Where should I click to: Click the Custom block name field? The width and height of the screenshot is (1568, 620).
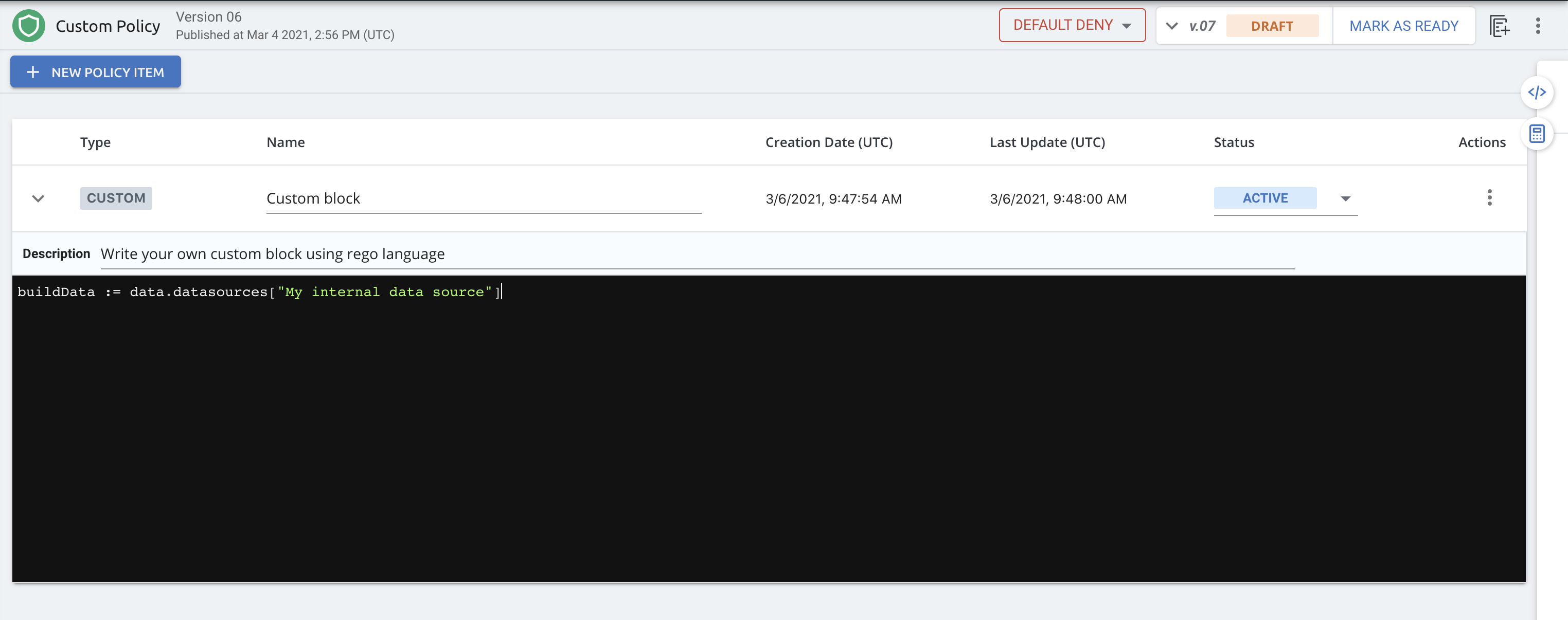click(483, 198)
